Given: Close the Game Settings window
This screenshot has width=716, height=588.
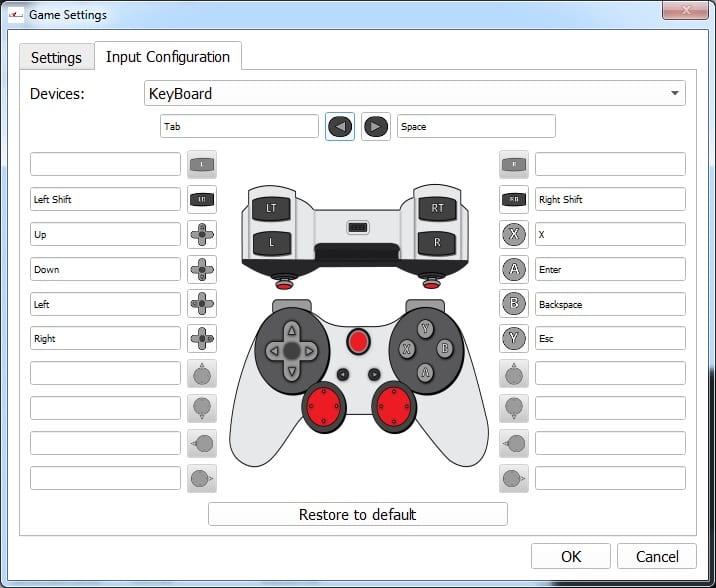Looking at the screenshot, I should coord(685,10).
